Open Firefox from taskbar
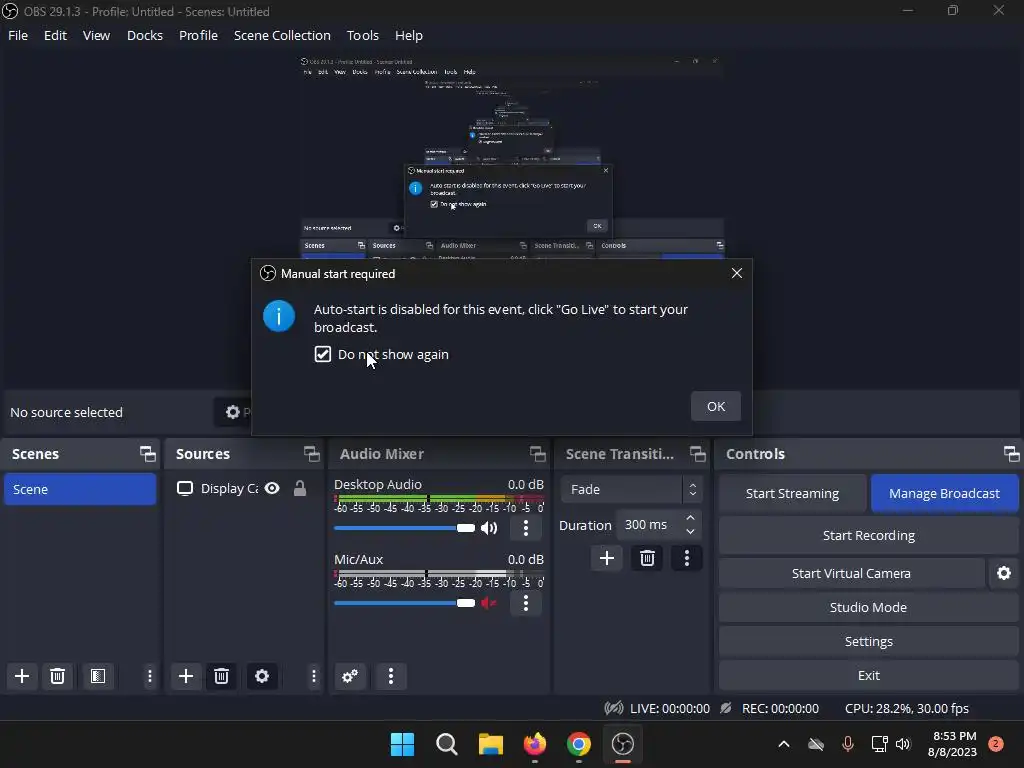This screenshot has height=768, width=1024. pos(535,744)
